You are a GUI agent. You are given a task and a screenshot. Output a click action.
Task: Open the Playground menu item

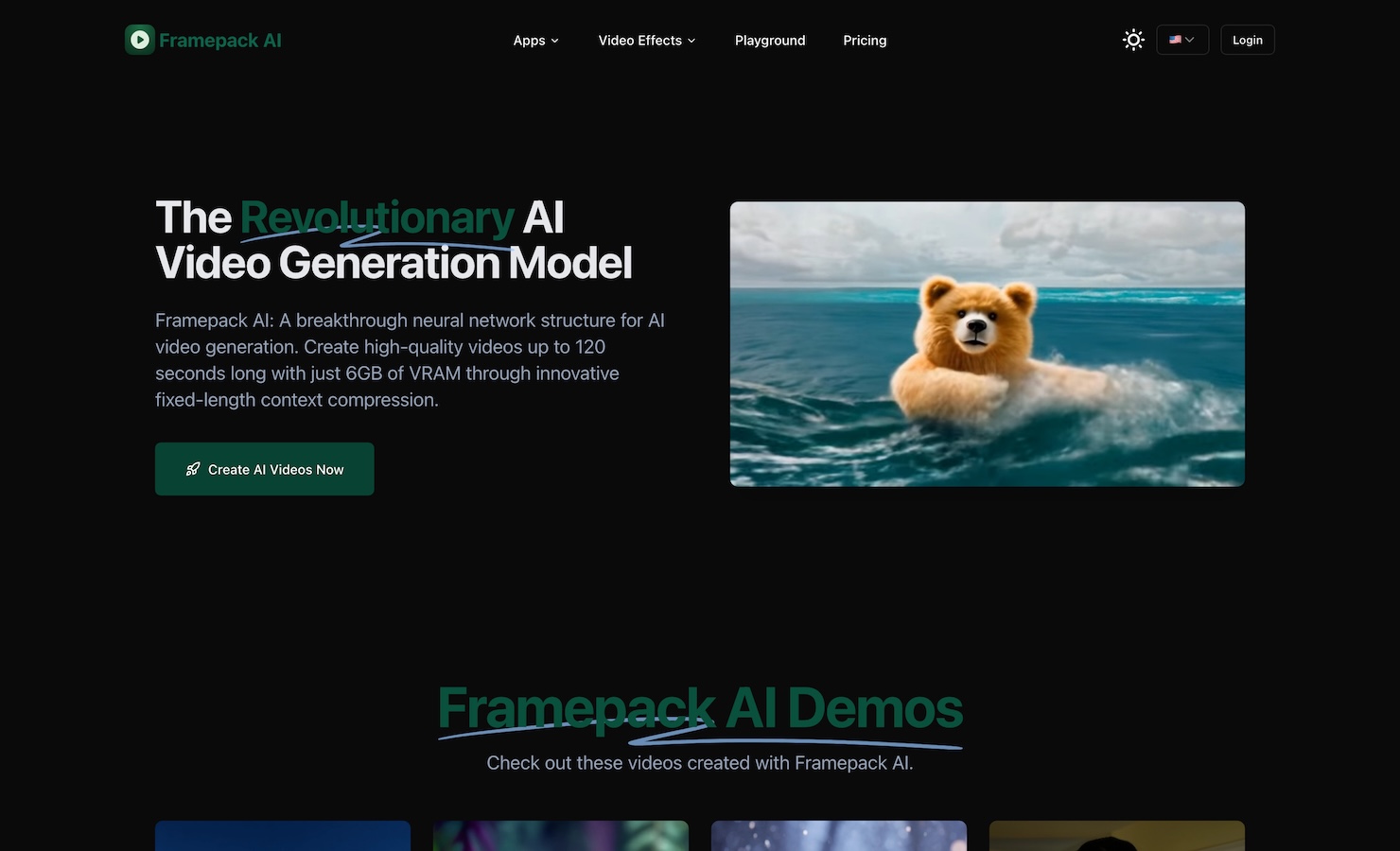pos(770,41)
